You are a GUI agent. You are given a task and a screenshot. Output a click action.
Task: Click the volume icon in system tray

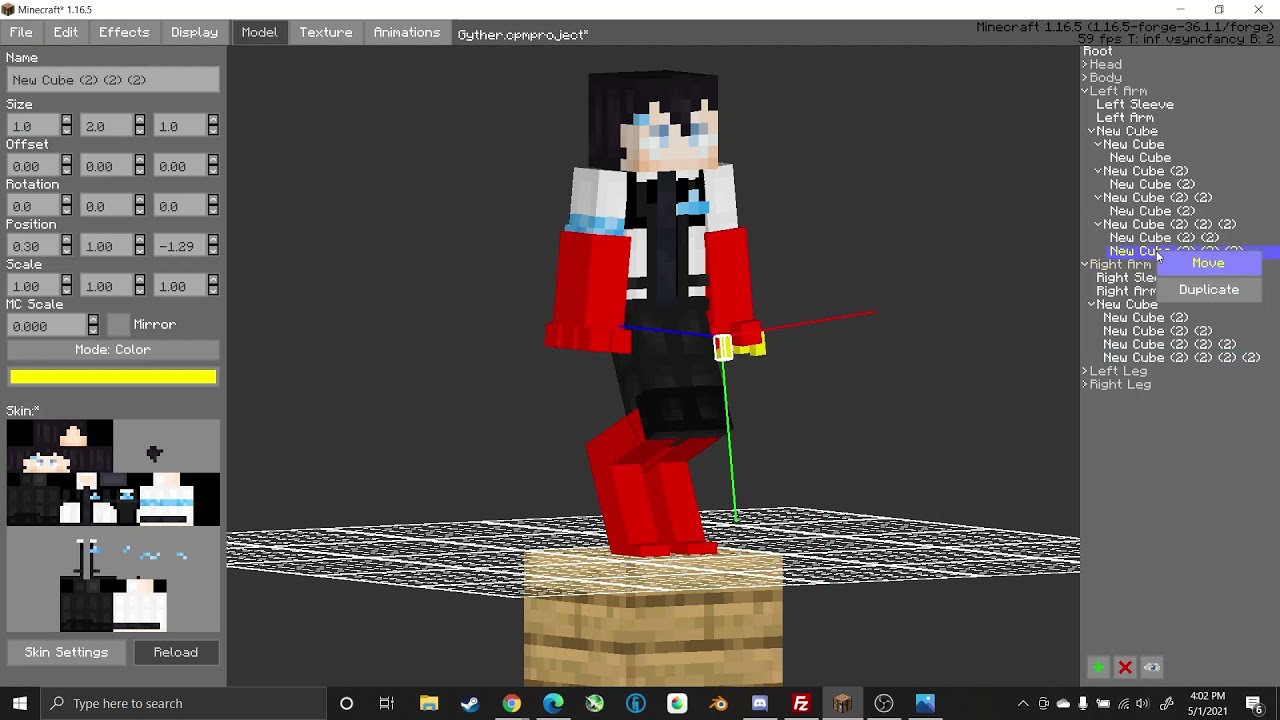coord(1142,703)
